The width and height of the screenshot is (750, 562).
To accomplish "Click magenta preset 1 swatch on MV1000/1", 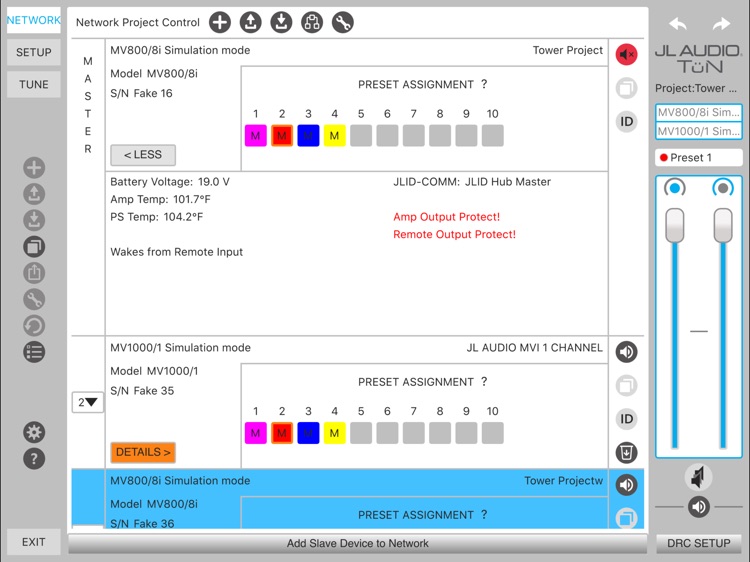I will click(x=255, y=433).
